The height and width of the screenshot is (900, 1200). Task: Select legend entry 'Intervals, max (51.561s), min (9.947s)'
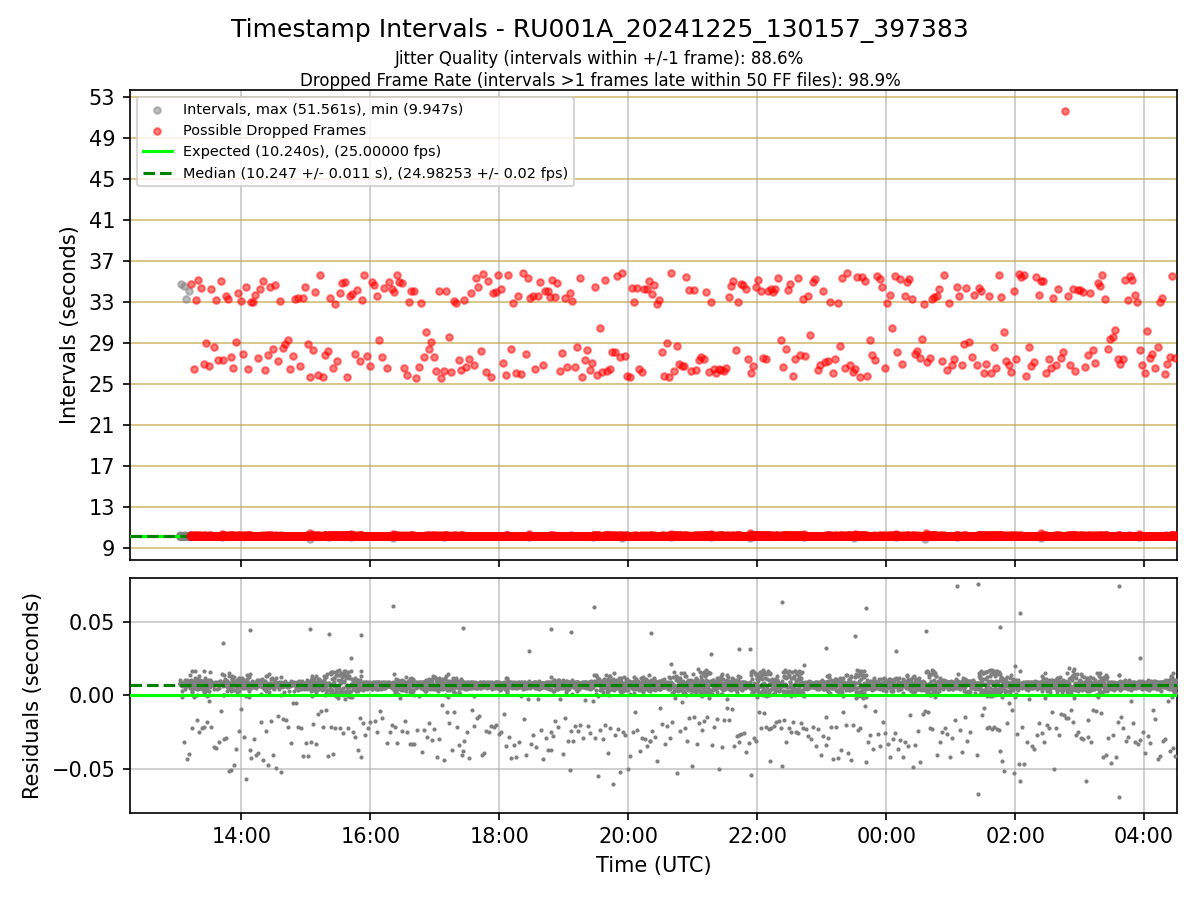coord(323,108)
